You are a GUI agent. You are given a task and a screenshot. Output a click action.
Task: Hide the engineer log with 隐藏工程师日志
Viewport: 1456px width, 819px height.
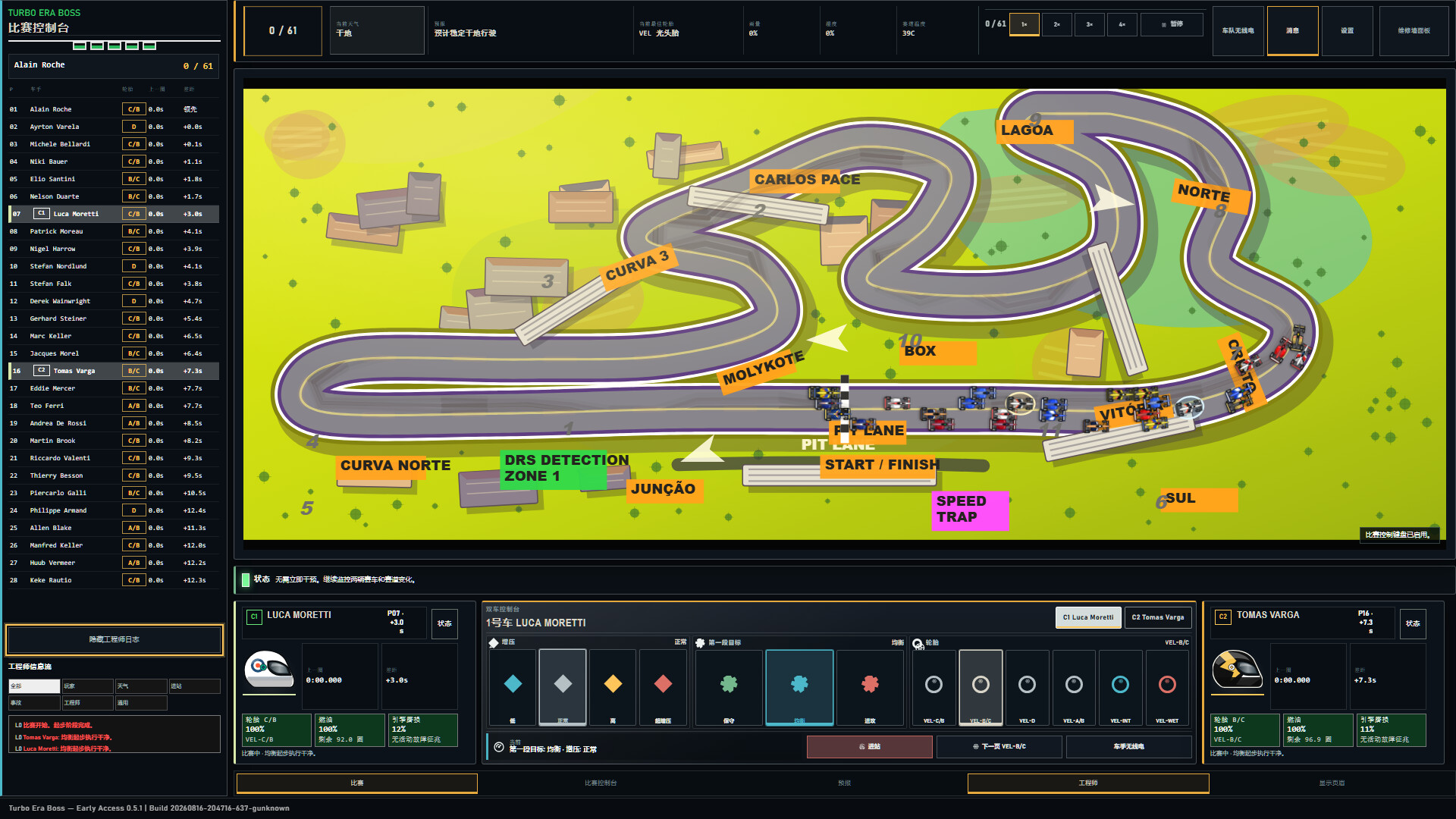coord(115,640)
